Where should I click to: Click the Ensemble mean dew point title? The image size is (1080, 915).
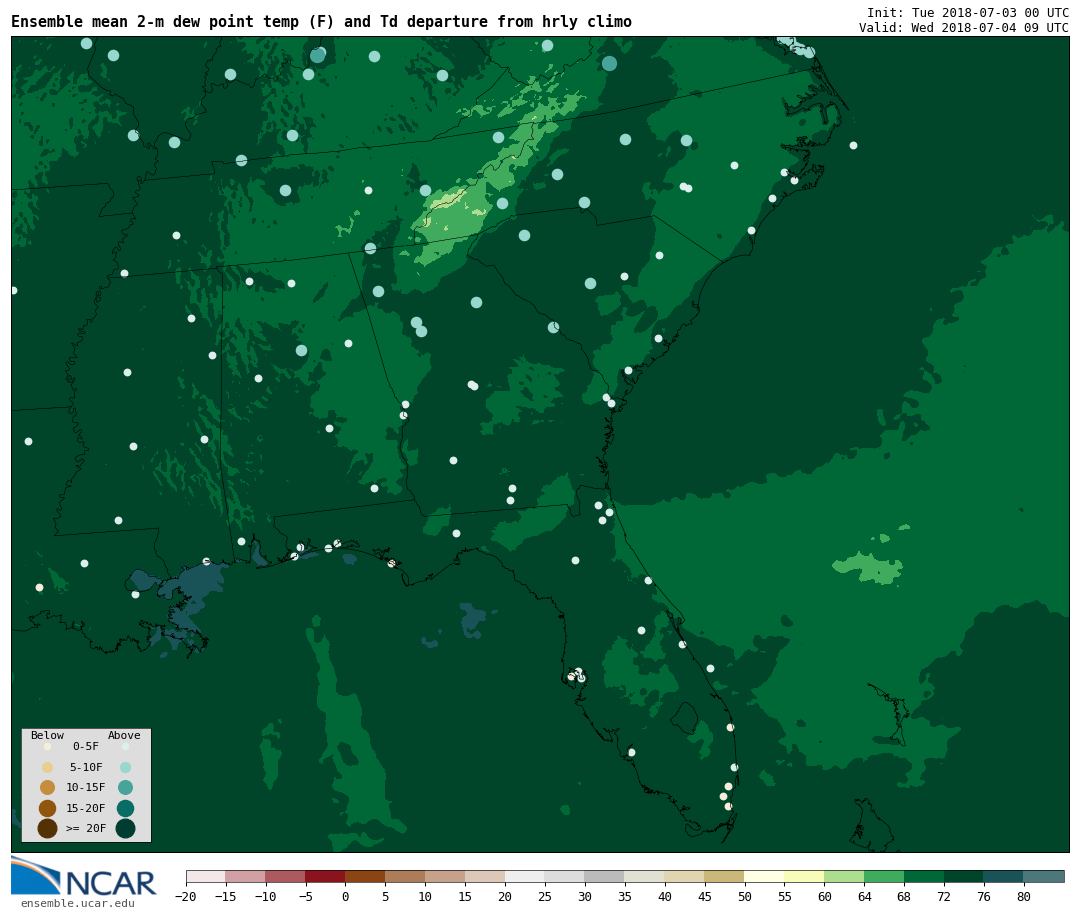[321, 22]
